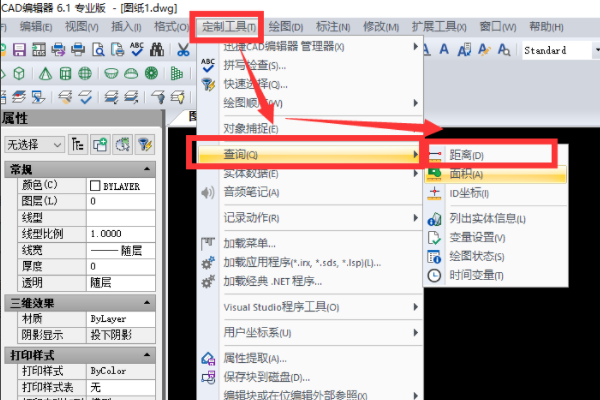Click the single letter A text toolbar icon
This screenshot has height=400, width=600.
(x=444, y=49)
